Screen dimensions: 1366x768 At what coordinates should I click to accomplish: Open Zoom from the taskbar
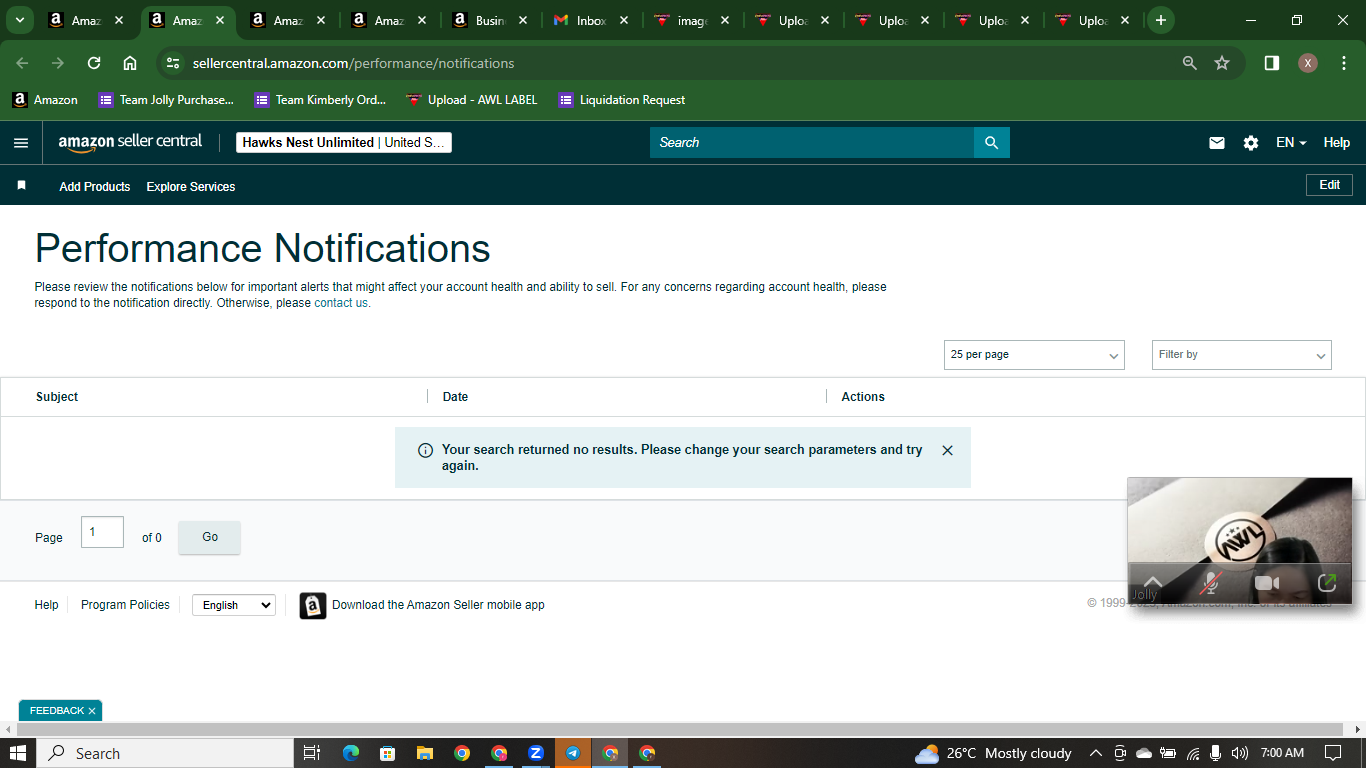[x=536, y=753]
